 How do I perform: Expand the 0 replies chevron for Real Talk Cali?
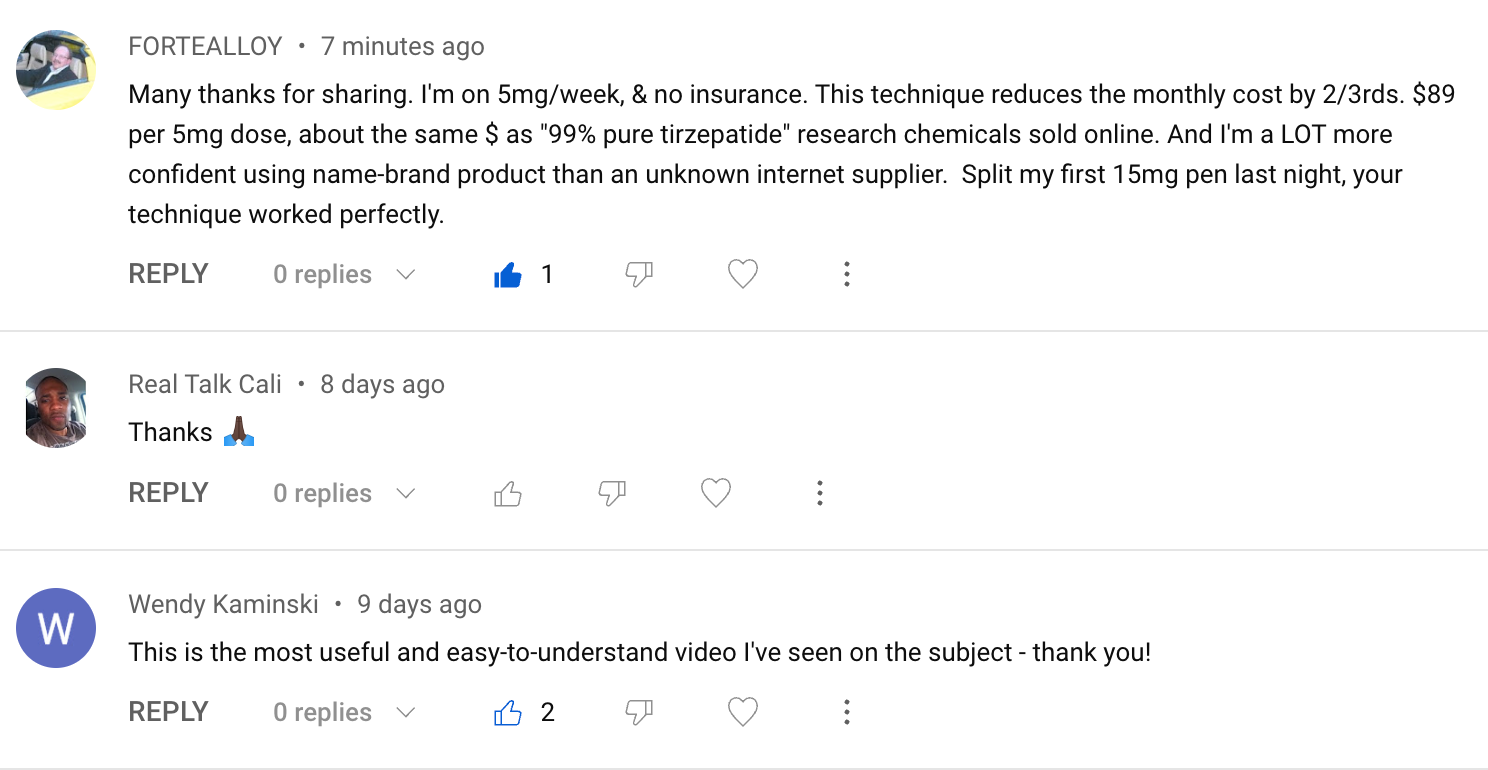pos(405,493)
